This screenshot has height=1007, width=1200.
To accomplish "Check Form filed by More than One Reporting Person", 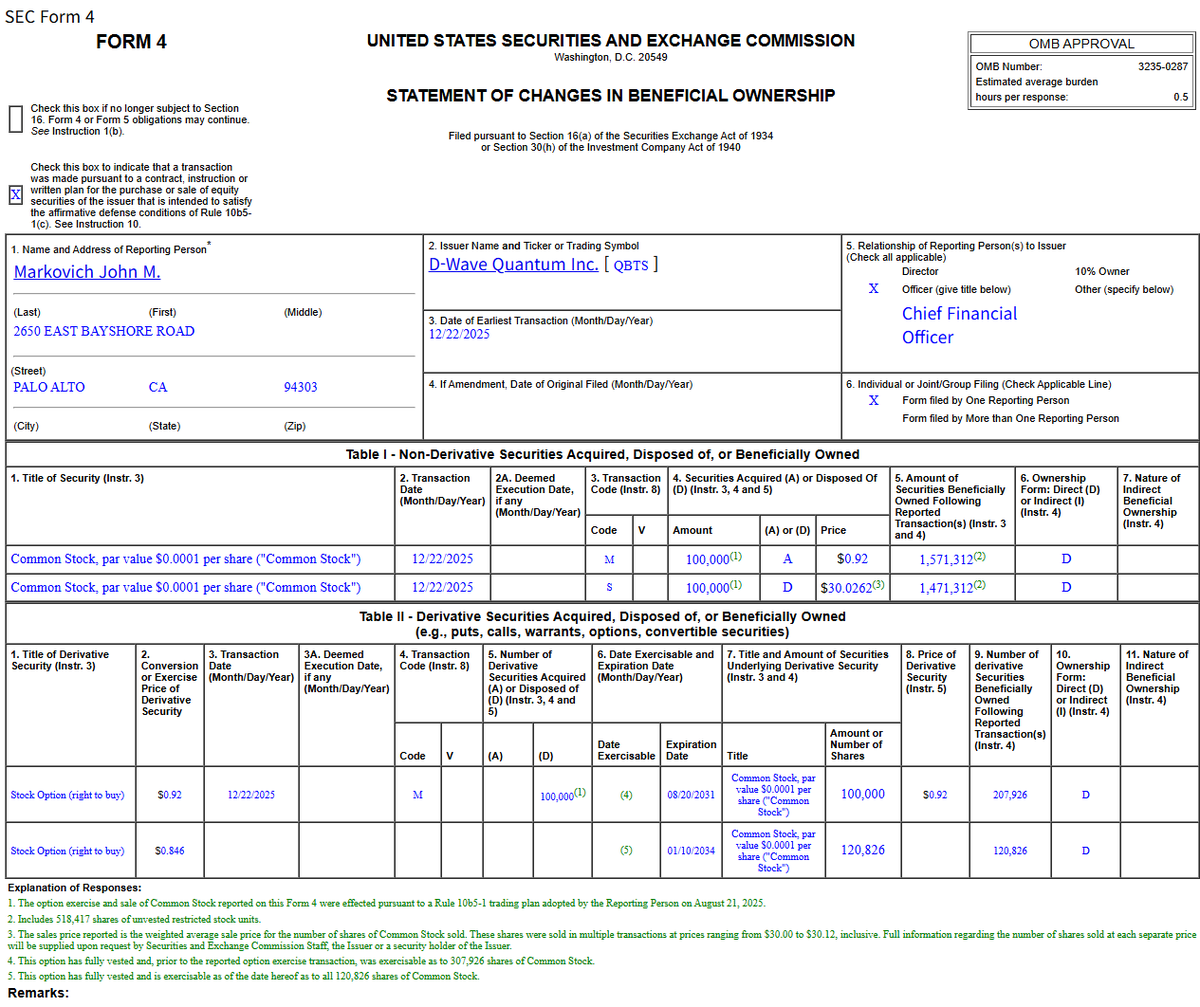I will [x=873, y=419].
